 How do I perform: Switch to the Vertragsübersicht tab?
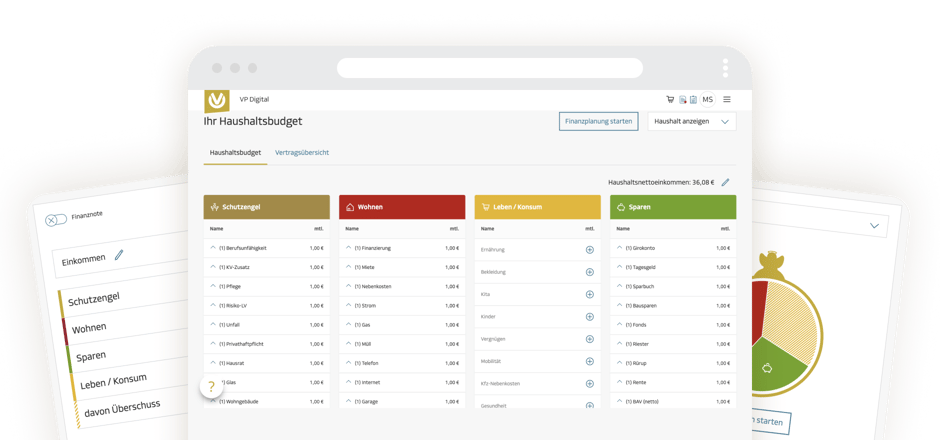coord(302,153)
